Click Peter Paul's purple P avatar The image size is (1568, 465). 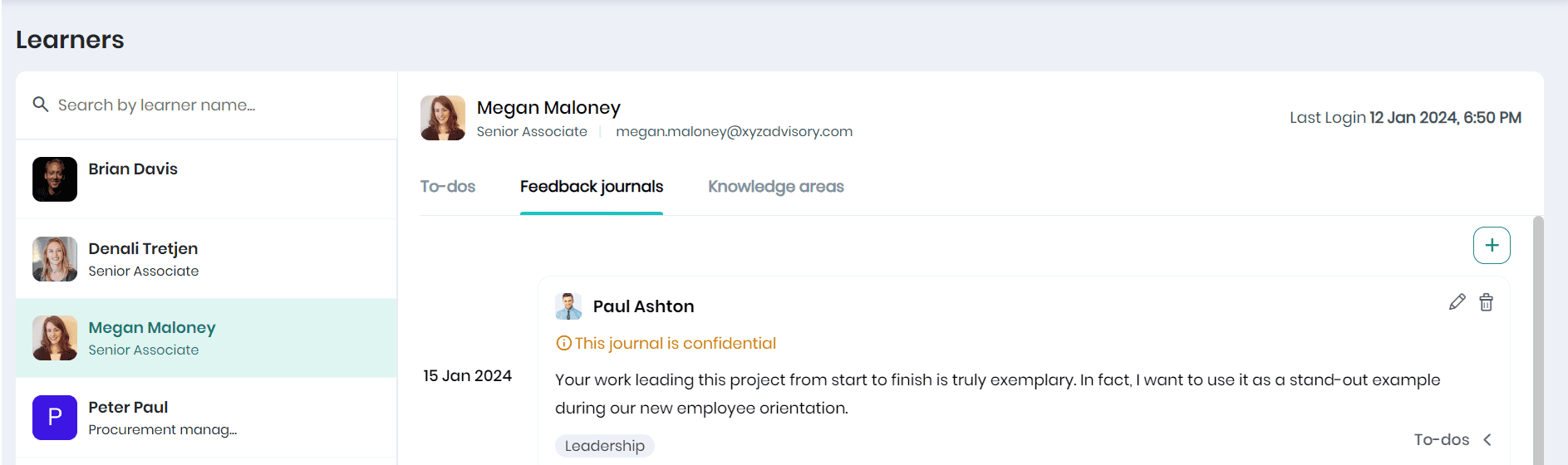click(x=55, y=417)
